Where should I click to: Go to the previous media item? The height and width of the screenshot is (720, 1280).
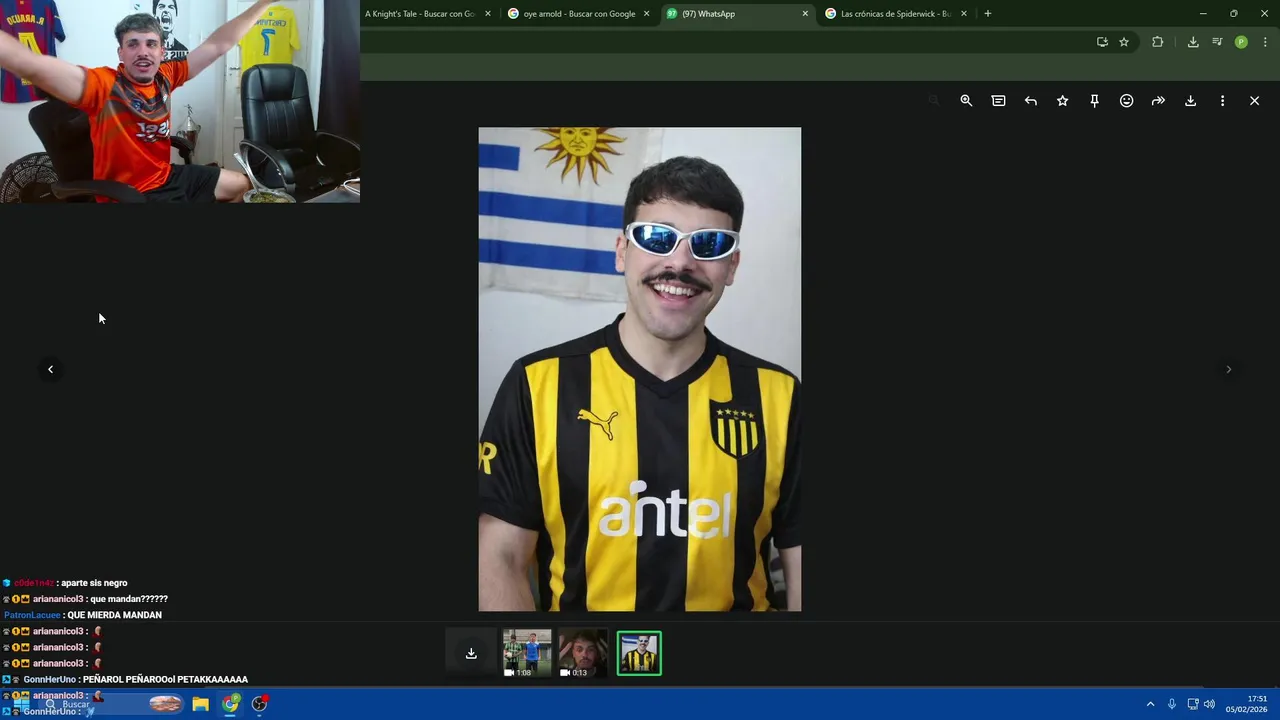[50, 369]
